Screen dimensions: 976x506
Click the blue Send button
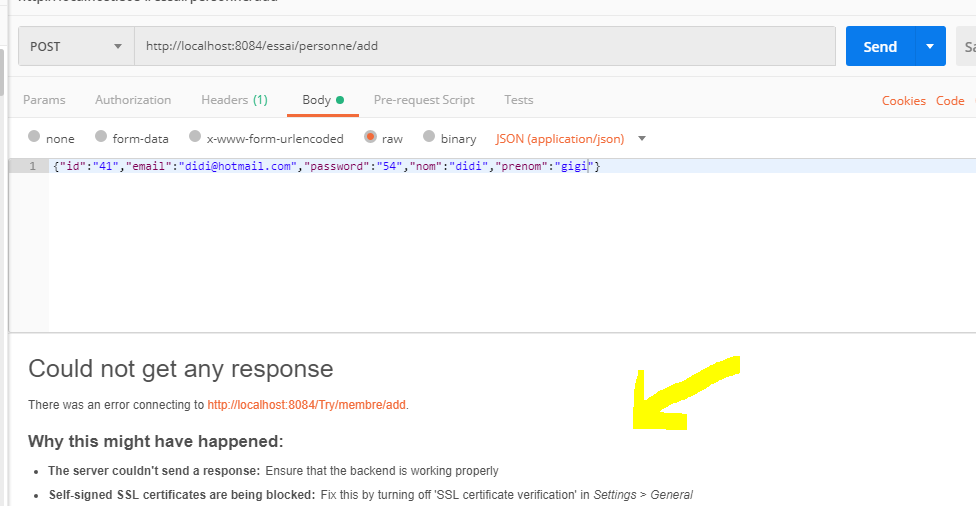coord(880,46)
